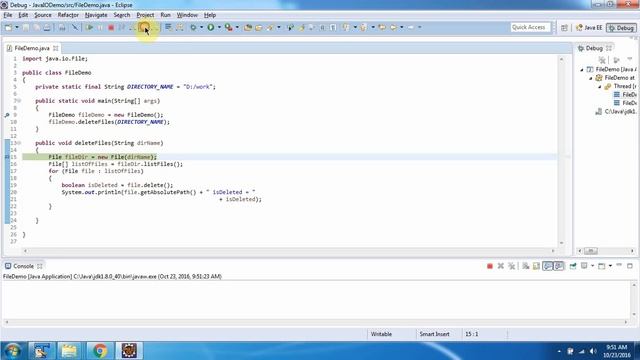Viewport: 640px width, 360px height.
Task: Open the Window menu
Action: [x=187, y=15]
